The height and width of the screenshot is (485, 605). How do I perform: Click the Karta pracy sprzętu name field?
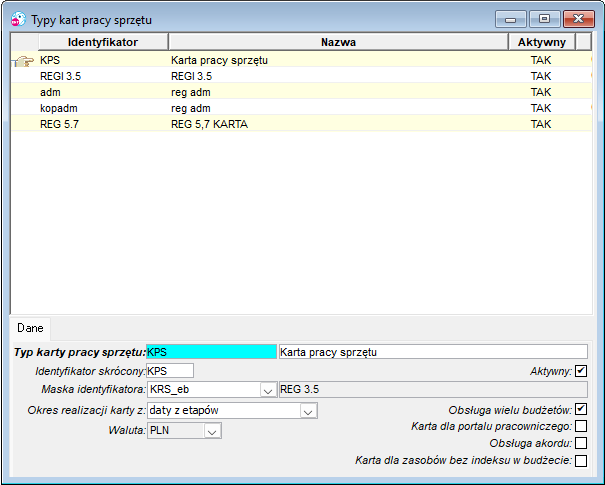click(x=433, y=352)
